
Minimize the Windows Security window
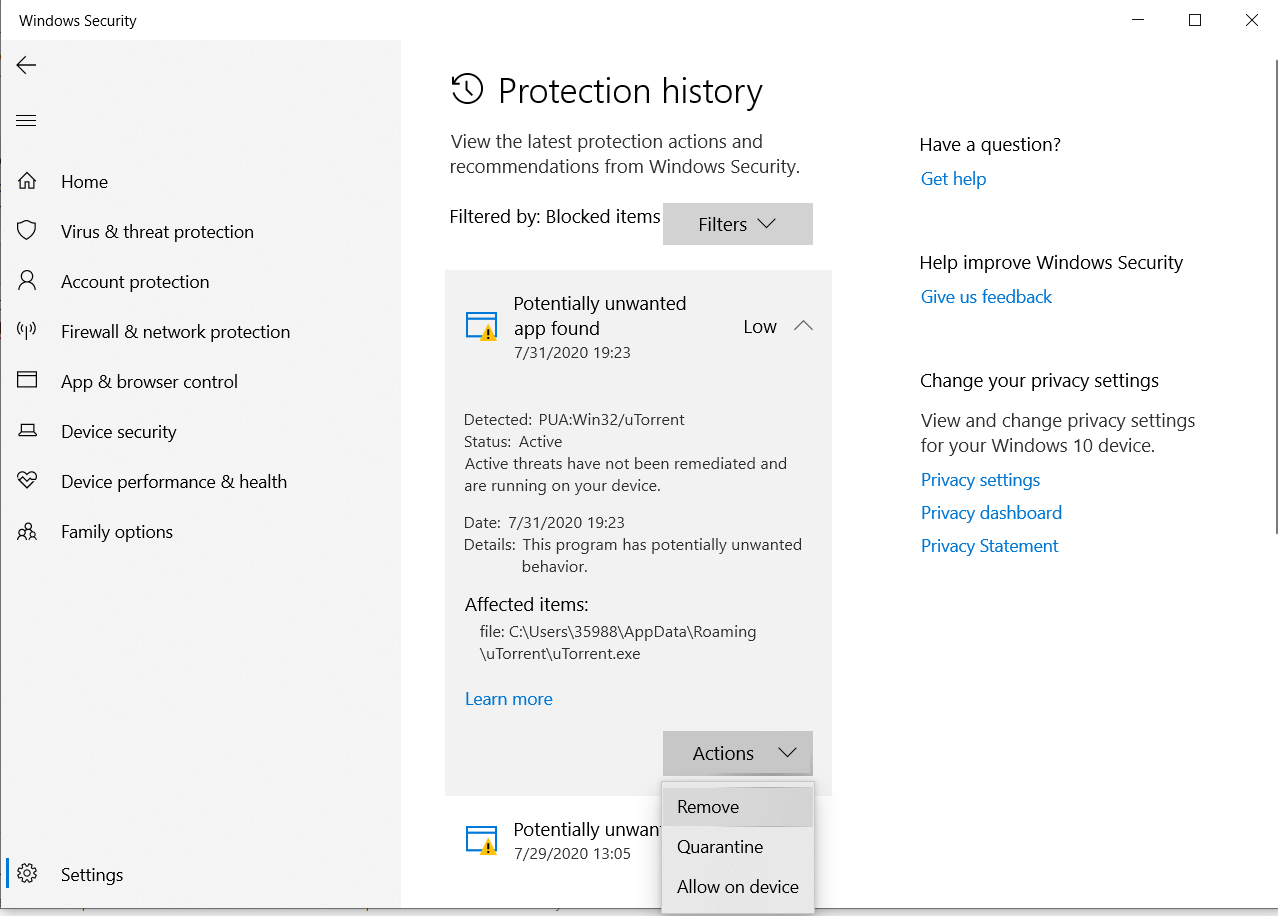[1137, 20]
